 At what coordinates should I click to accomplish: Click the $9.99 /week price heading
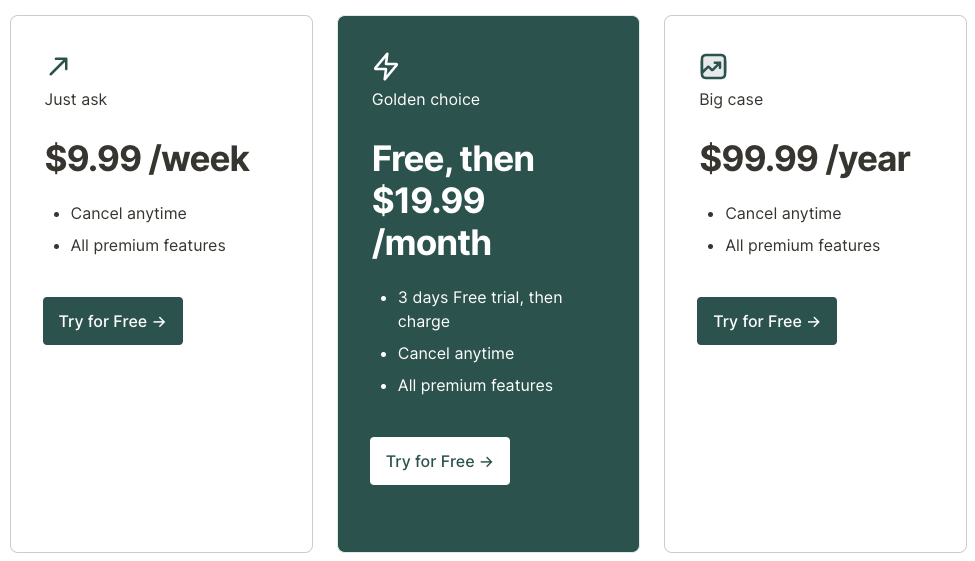pyautogui.click(x=147, y=159)
